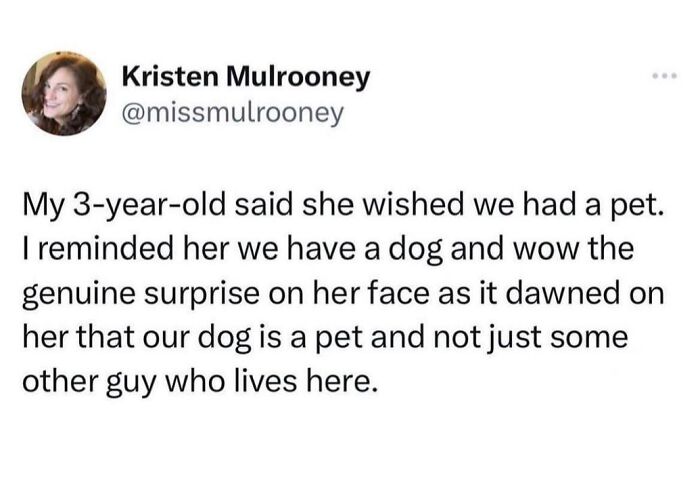Screen dimensions: 700x480
Task: Open the tweet by clicking its body text
Action: pyautogui.click(x=344, y=293)
